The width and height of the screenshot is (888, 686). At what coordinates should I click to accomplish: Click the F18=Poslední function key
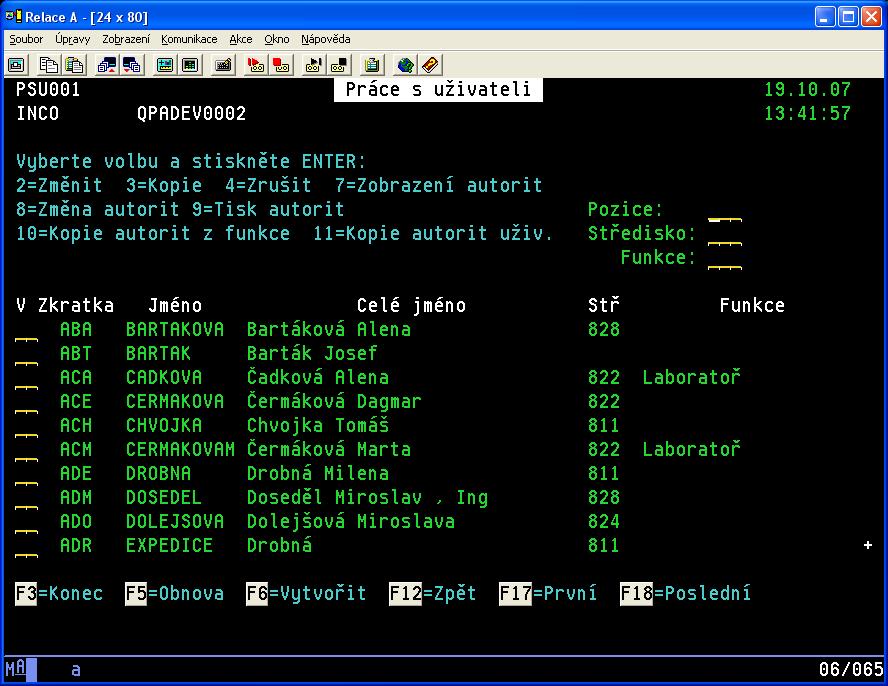click(x=685, y=593)
